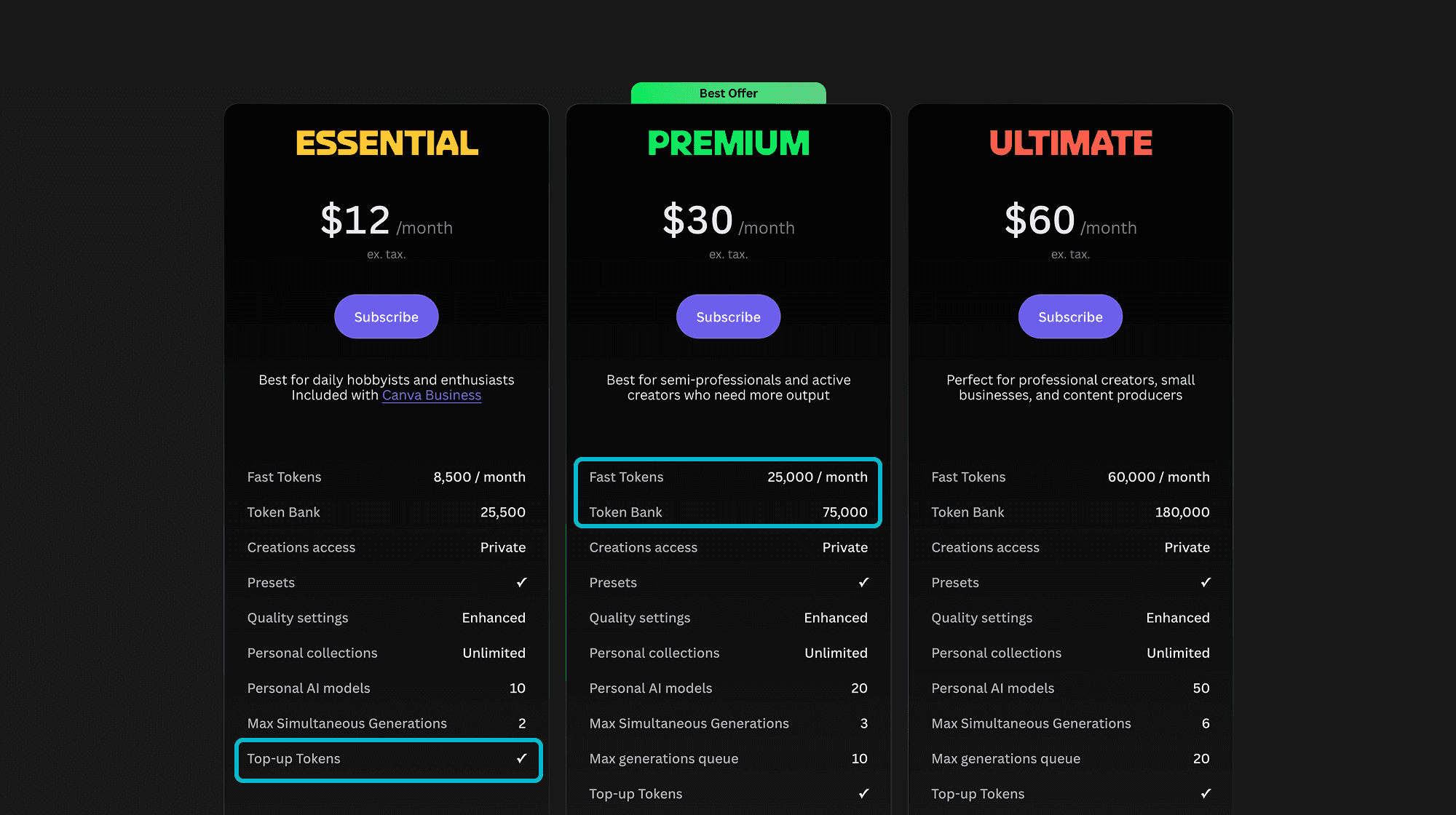This screenshot has height=815, width=1456.
Task: Select the ESSENTIAL plan title
Action: tap(386, 143)
